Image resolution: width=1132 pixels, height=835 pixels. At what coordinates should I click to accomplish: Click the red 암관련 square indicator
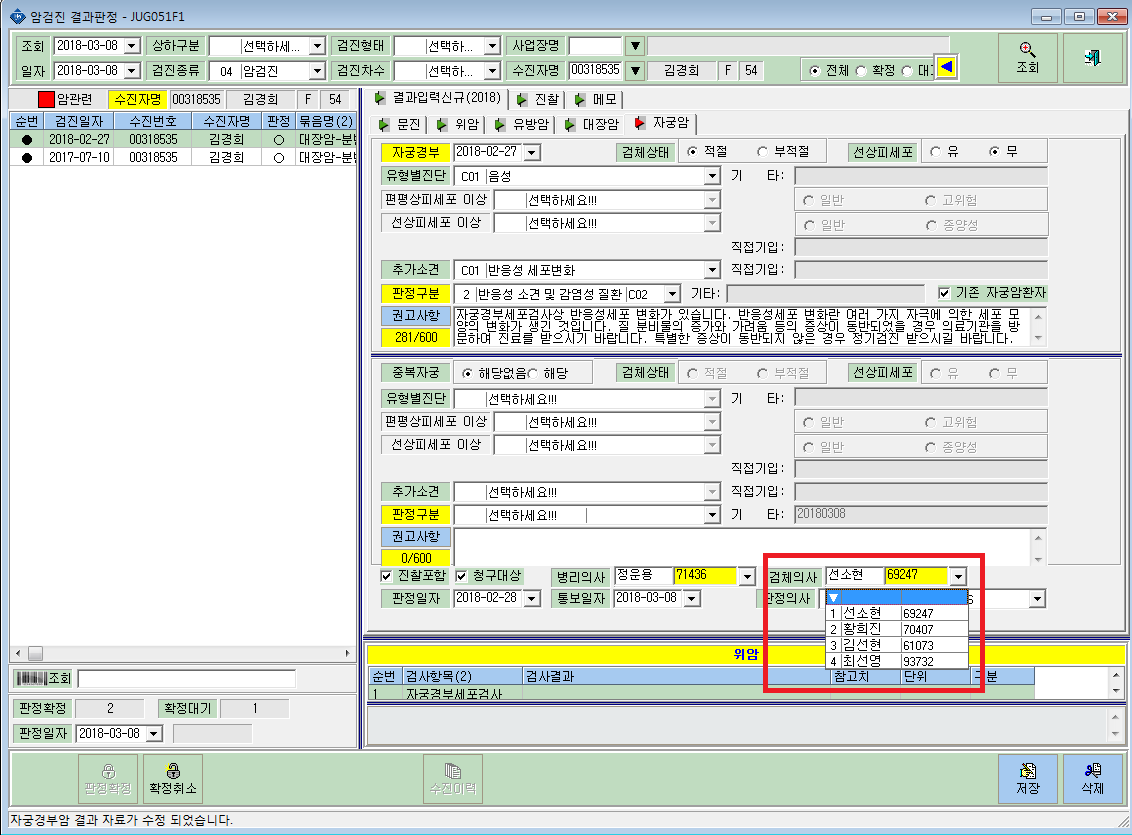tap(46, 100)
